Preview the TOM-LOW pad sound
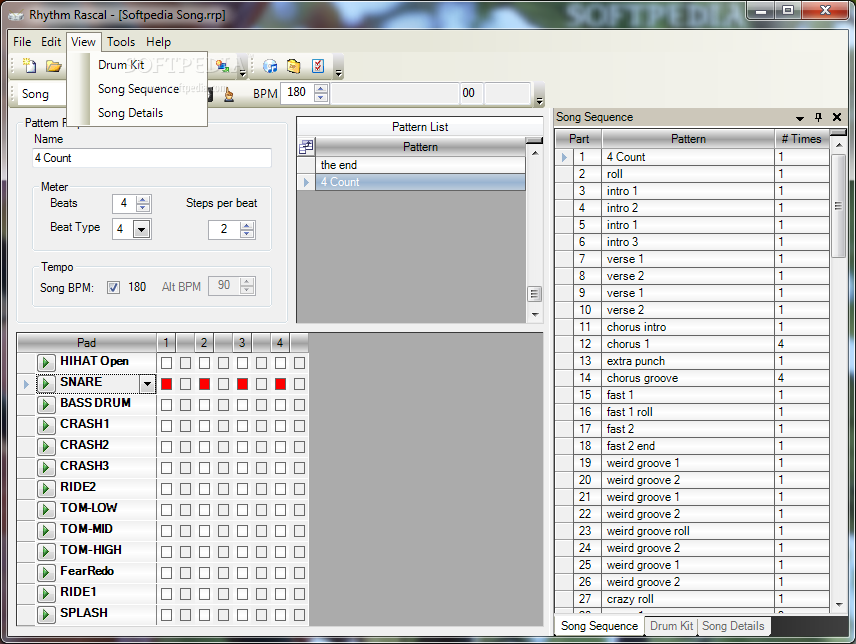The width and height of the screenshot is (856, 644). [46, 509]
